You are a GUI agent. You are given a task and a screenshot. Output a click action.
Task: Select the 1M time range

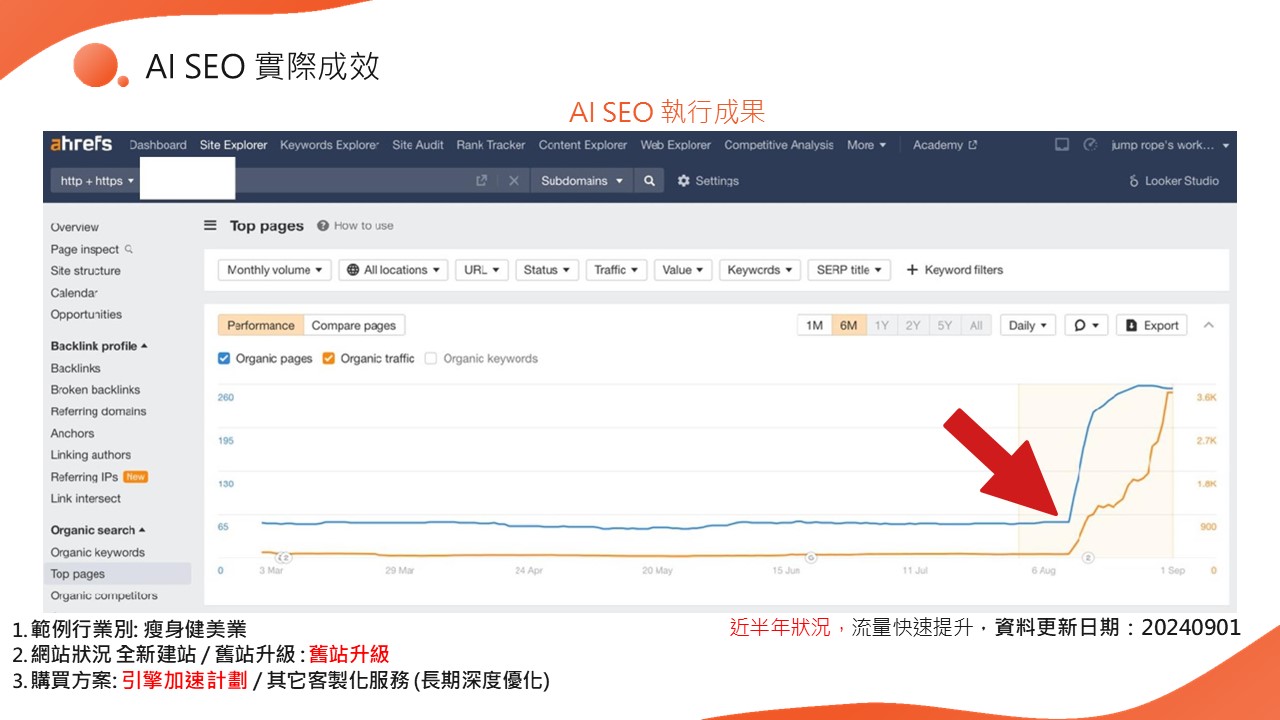(x=814, y=325)
